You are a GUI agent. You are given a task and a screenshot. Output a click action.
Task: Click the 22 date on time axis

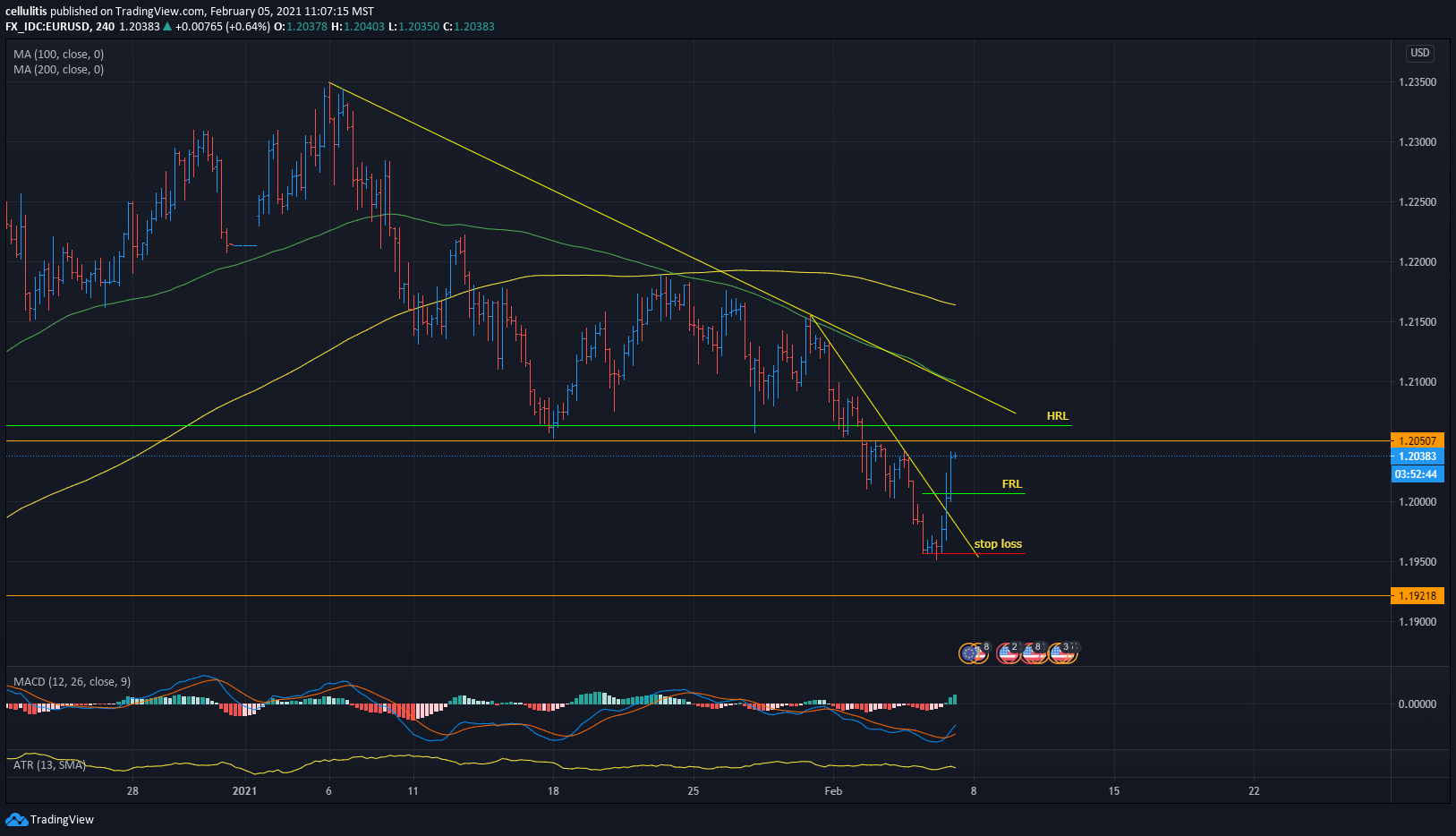(x=1254, y=791)
